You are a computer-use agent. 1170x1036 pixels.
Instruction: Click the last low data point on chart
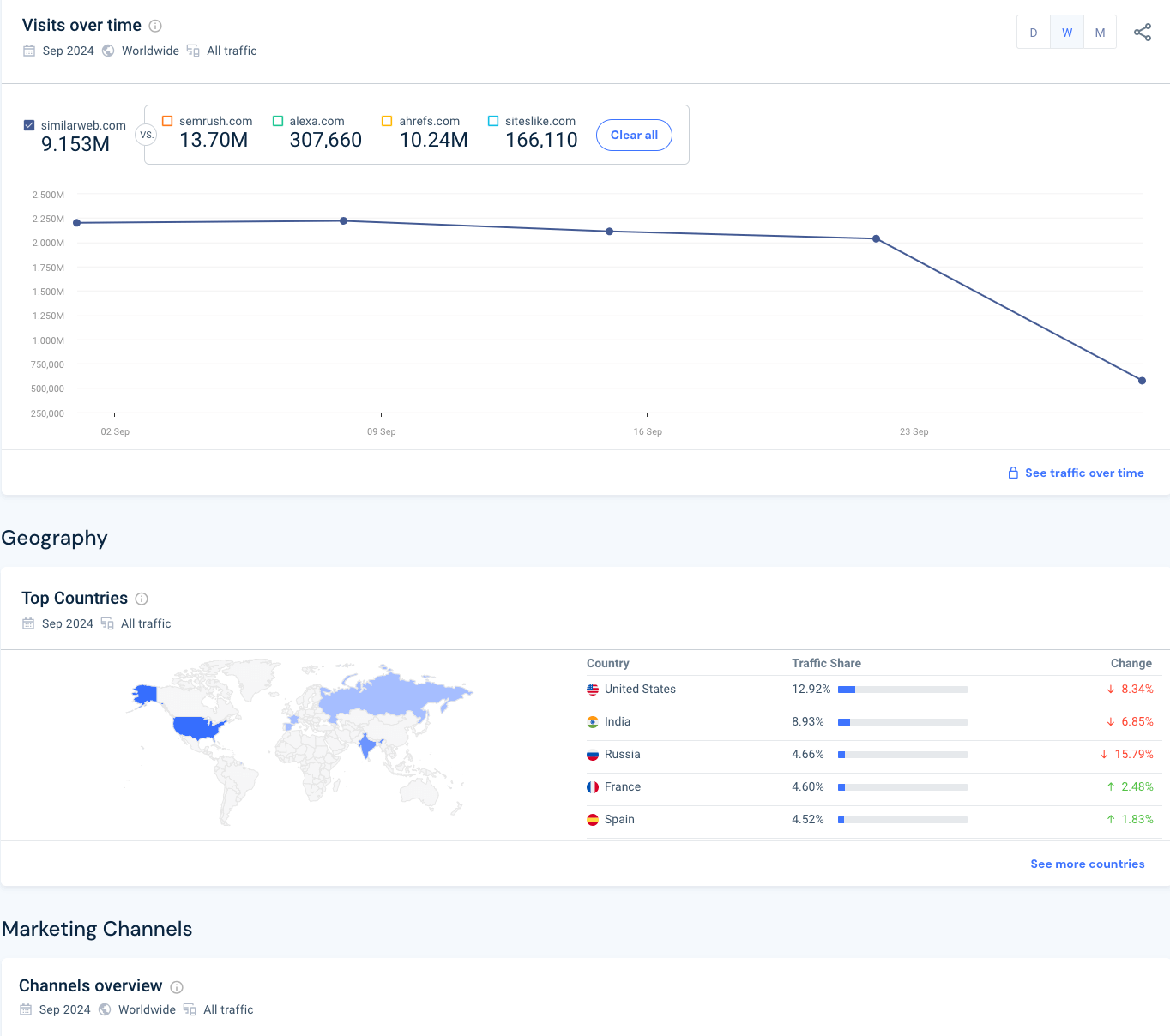pos(1142,381)
